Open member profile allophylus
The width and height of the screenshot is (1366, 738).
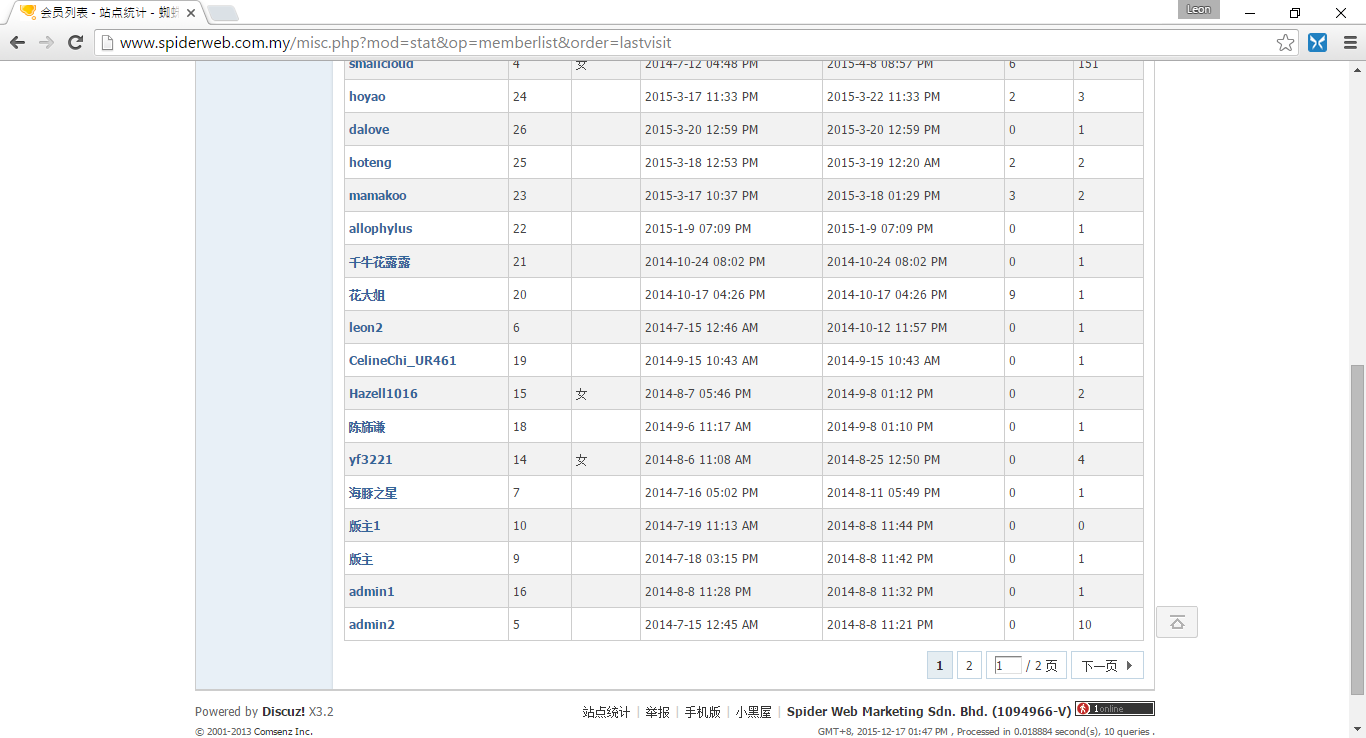pyautogui.click(x=381, y=229)
